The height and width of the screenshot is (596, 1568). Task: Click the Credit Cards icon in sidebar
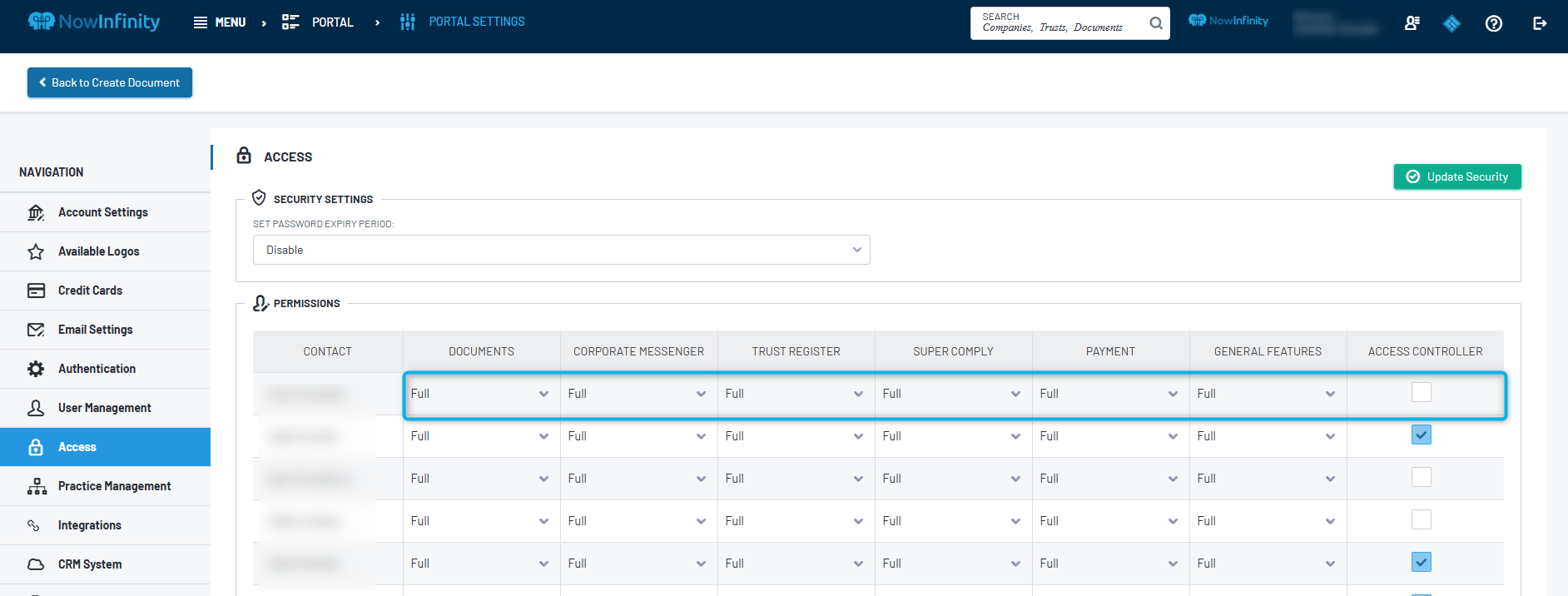pyautogui.click(x=36, y=291)
